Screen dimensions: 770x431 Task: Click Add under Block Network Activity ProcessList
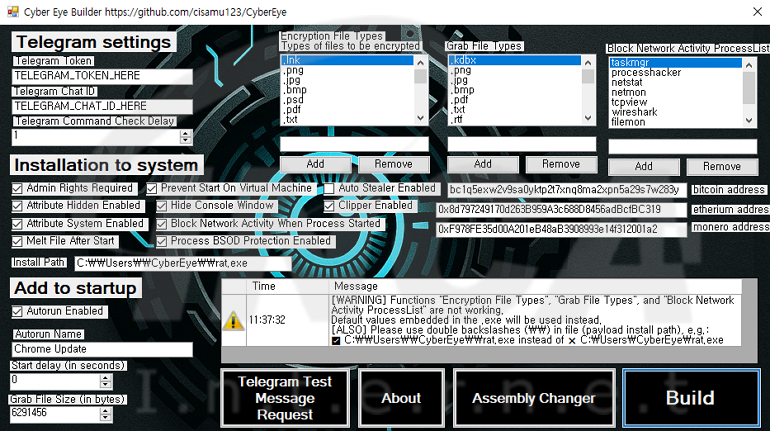[x=643, y=167]
